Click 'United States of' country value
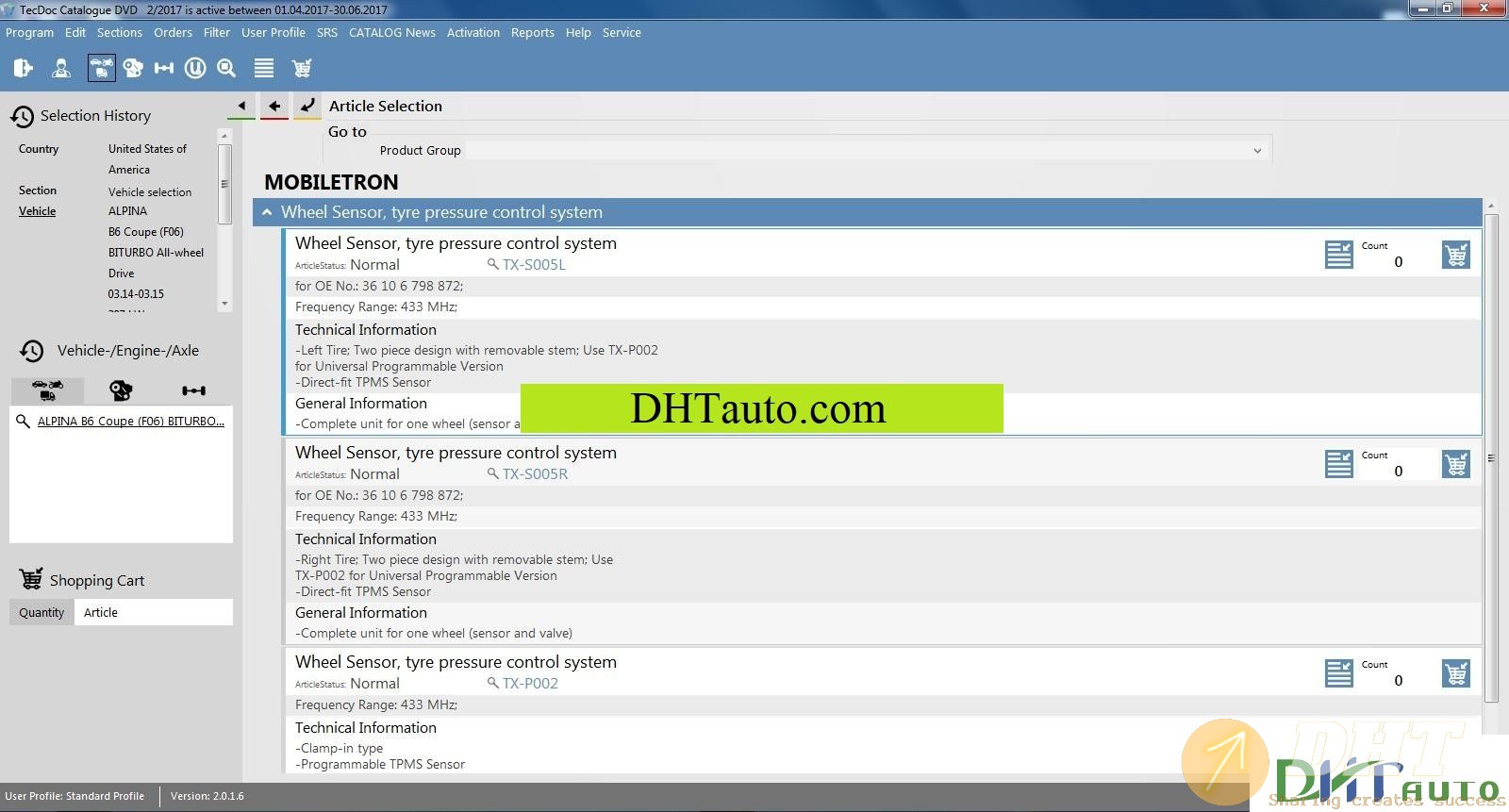This screenshot has width=1509, height=812. [x=147, y=149]
